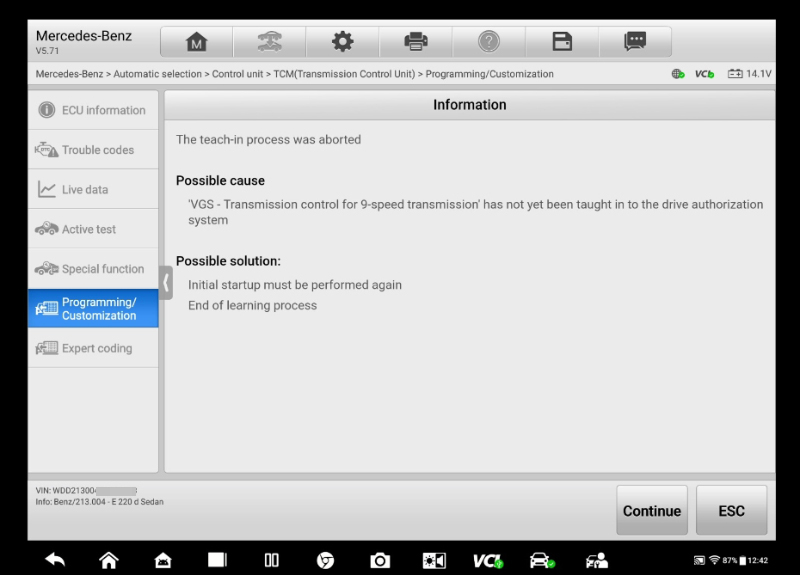Click the ESC button
This screenshot has width=800, height=575.
coord(731,510)
